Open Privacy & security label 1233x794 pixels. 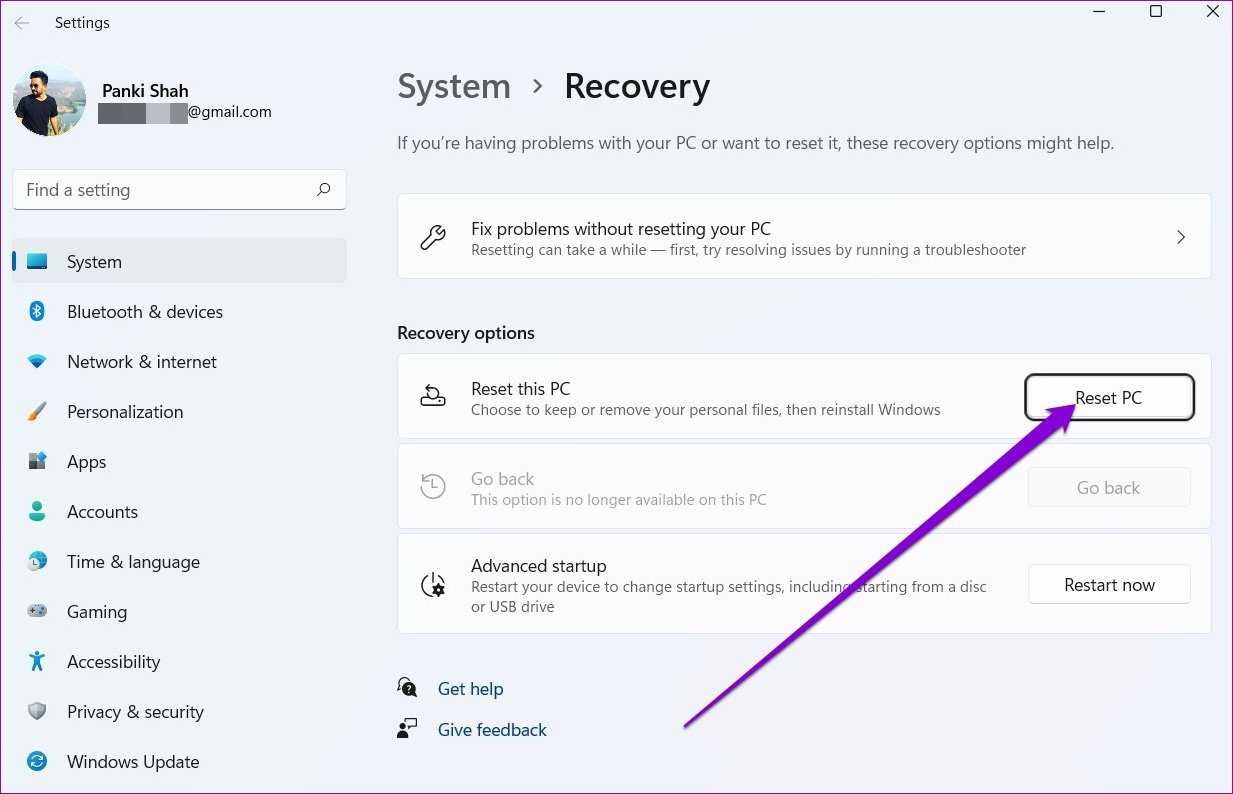pyautogui.click(x=135, y=712)
